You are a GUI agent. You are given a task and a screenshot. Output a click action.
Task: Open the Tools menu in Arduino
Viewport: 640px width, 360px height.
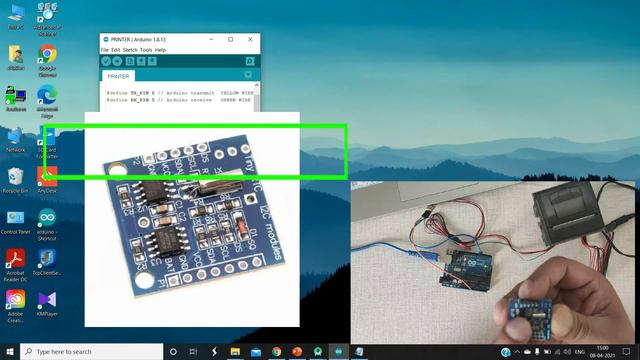point(146,50)
